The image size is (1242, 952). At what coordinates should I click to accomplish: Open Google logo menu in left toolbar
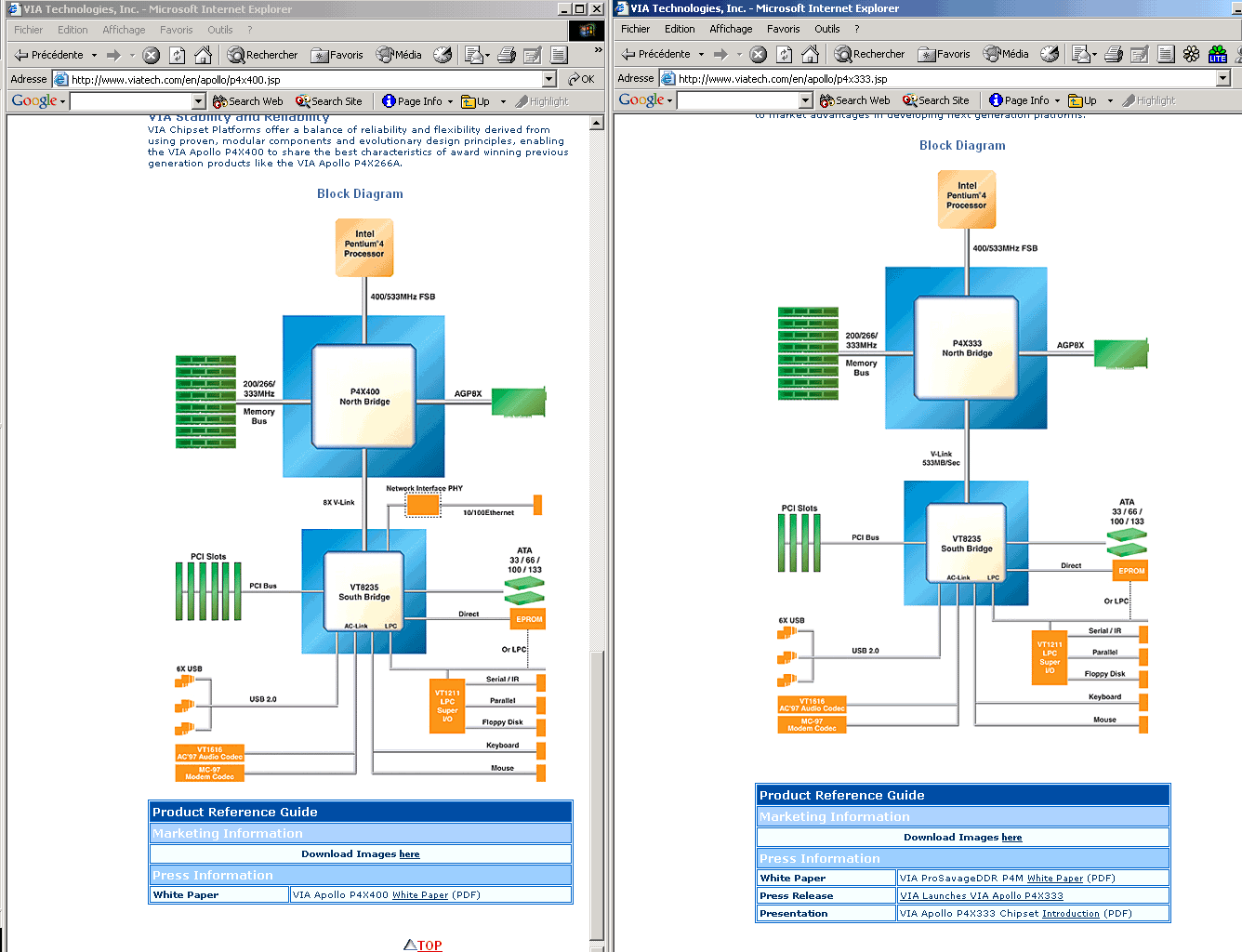(38, 100)
